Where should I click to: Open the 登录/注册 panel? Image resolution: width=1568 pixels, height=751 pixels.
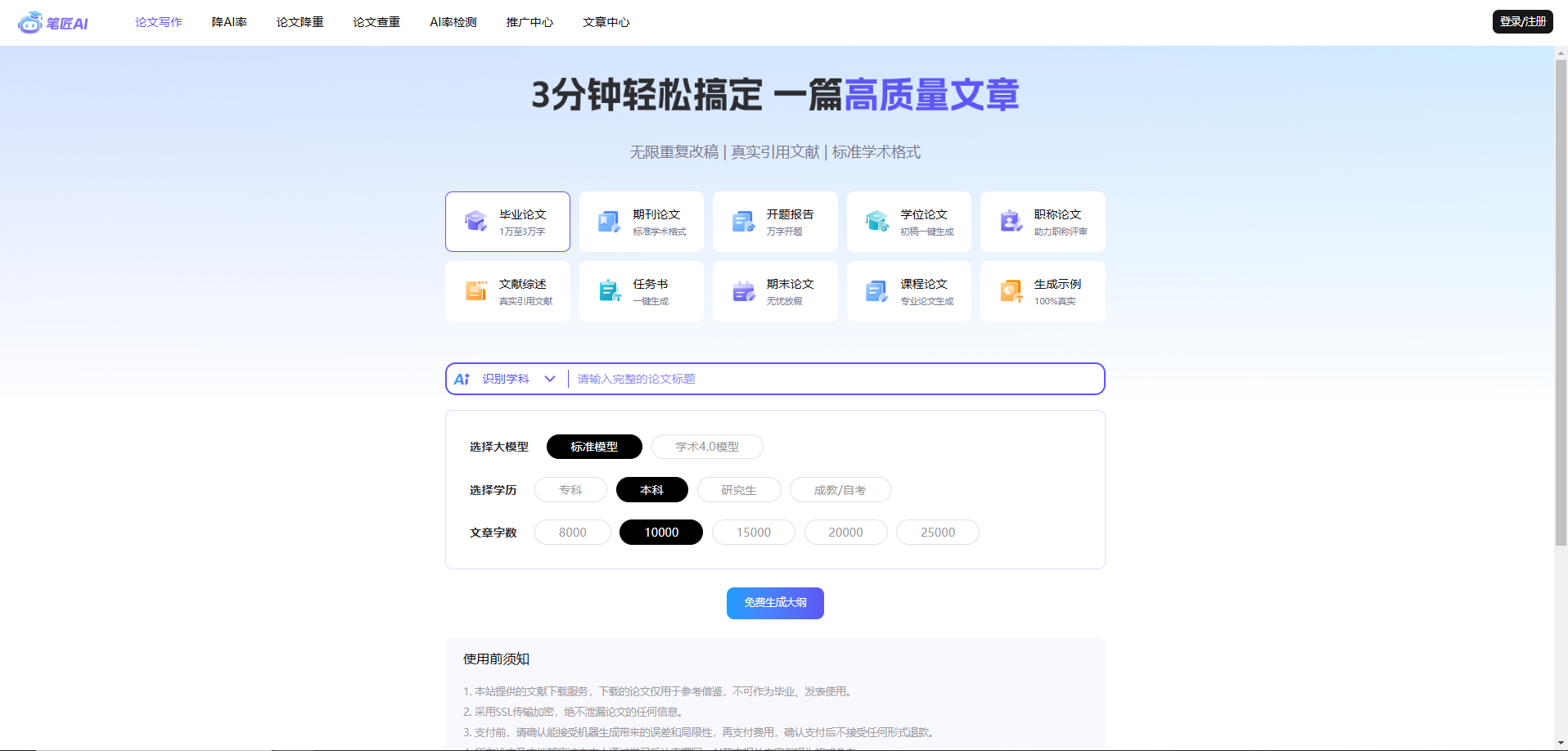(x=1522, y=21)
